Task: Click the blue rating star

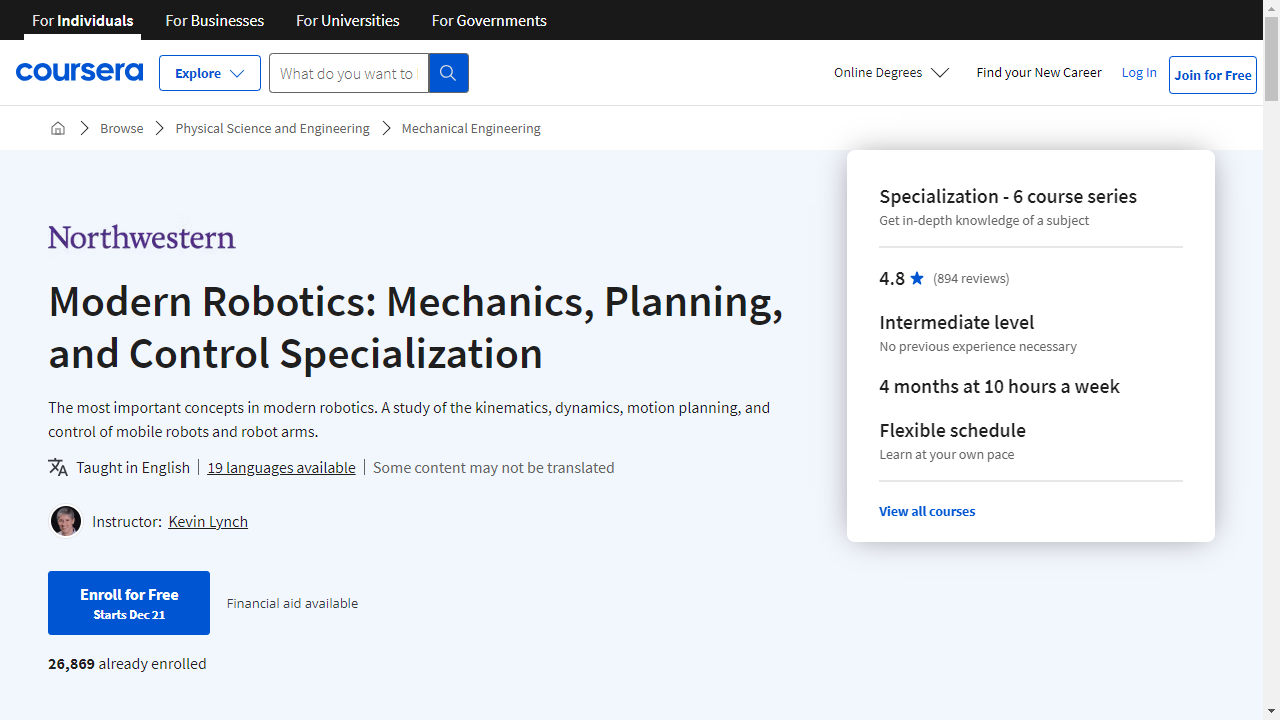Action: pos(917,278)
